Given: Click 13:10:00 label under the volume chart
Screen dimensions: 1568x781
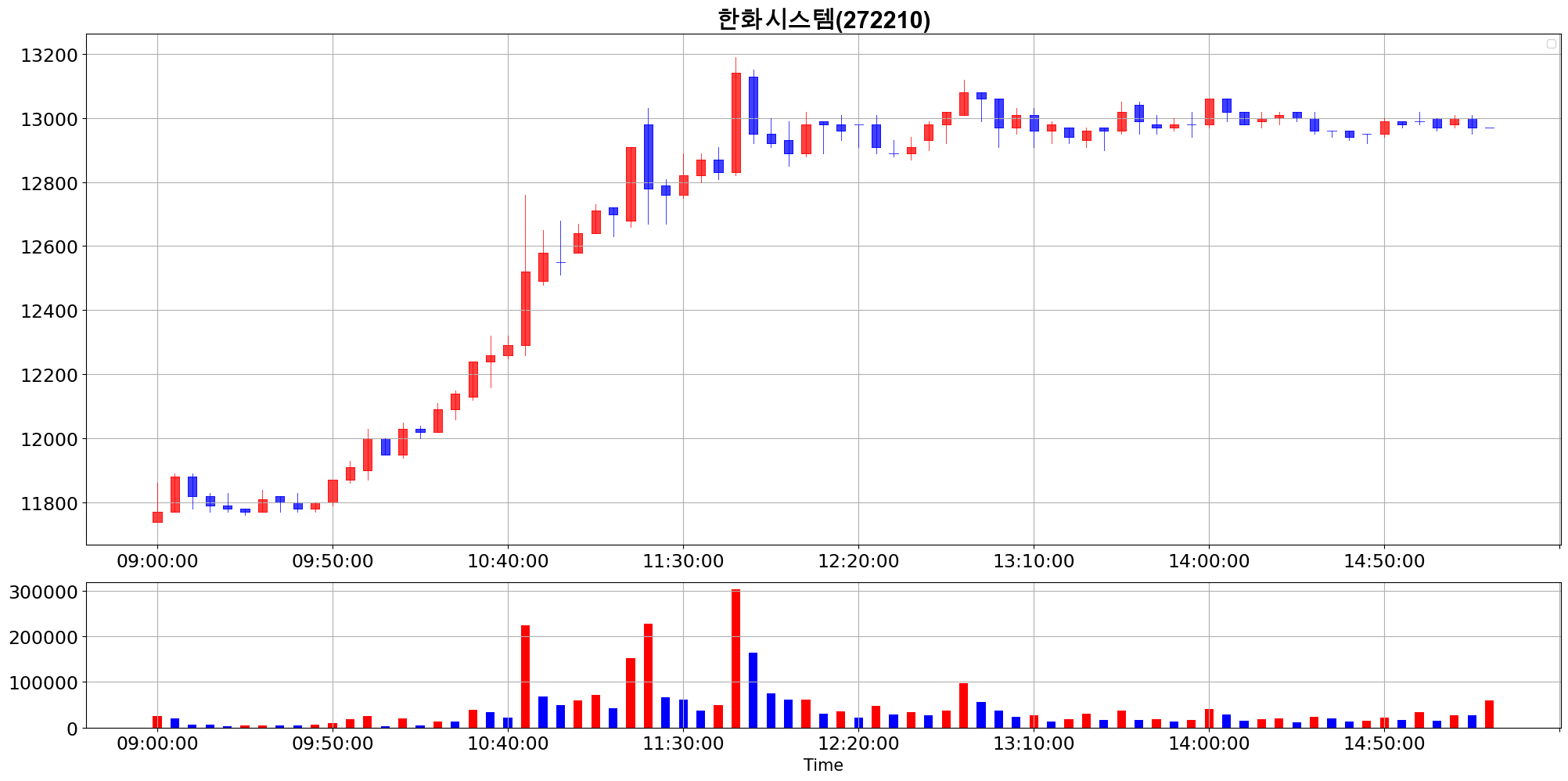Looking at the screenshot, I should coord(1034,743).
